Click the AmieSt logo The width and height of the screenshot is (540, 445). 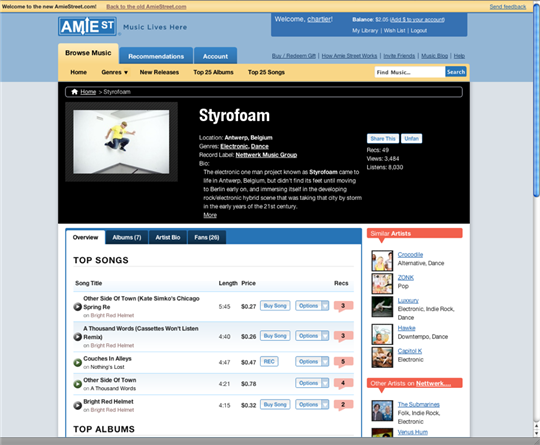[87, 26]
